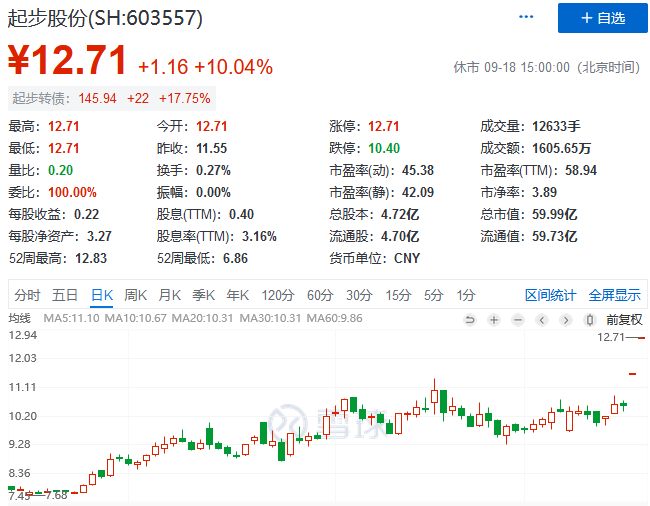Viewport: 650px width, 506px height.
Task: Switch to the 5分 chart tab
Action: coord(434,295)
